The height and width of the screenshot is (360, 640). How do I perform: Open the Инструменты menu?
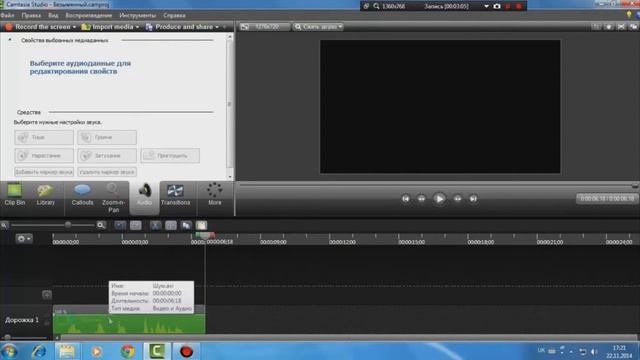click(x=138, y=16)
